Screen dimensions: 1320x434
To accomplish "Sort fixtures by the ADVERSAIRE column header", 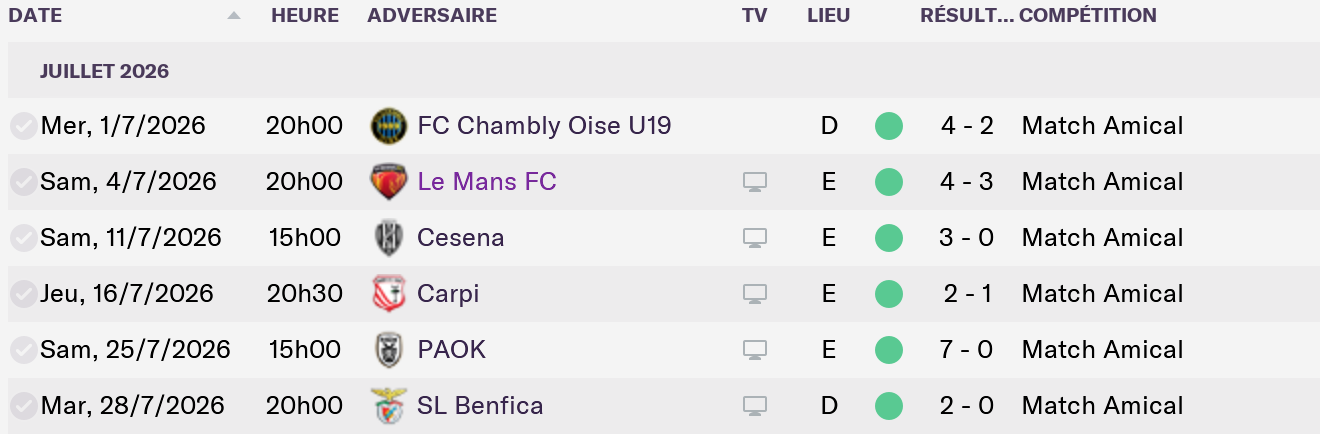I will tap(432, 16).
